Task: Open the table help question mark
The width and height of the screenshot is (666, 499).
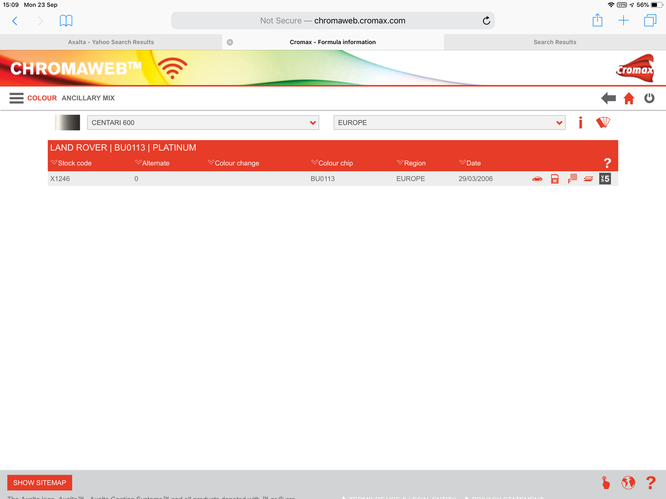Action: (607, 163)
